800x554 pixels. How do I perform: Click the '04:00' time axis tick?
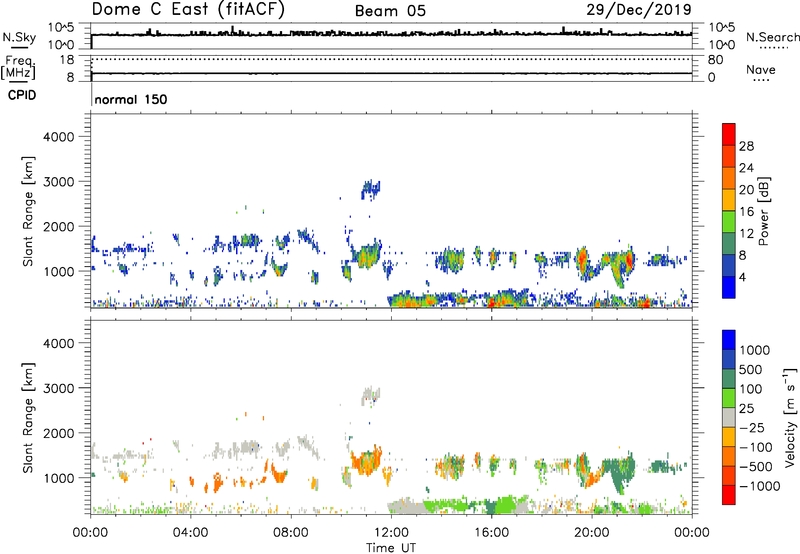(x=190, y=533)
